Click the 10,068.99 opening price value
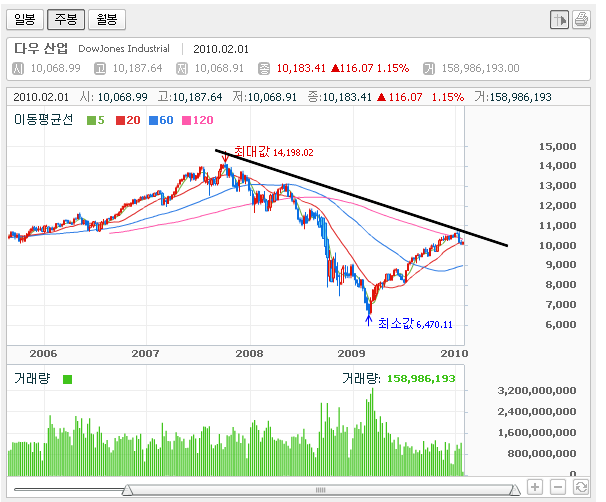606x502 pixels. pyautogui.click(x=56, y=68)
